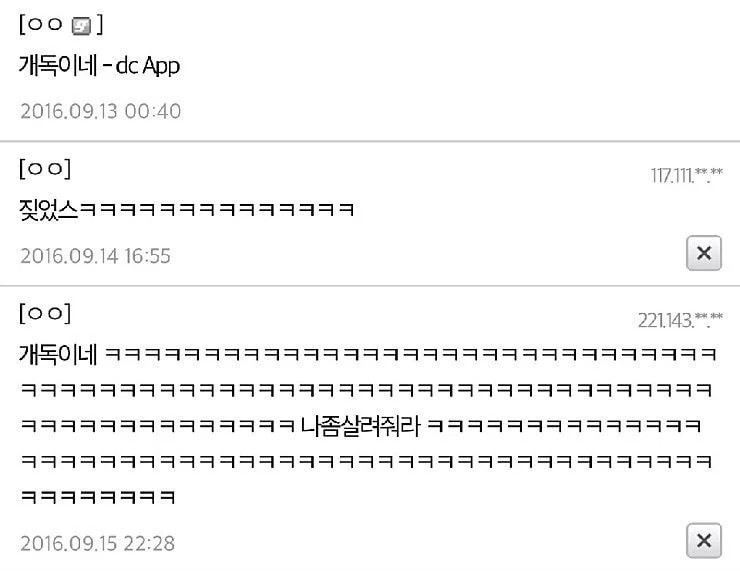Delete the comment dated 2016.09.15 22:28
The height and width of the screenshot is (571, 740).
(x=704, y=540)
